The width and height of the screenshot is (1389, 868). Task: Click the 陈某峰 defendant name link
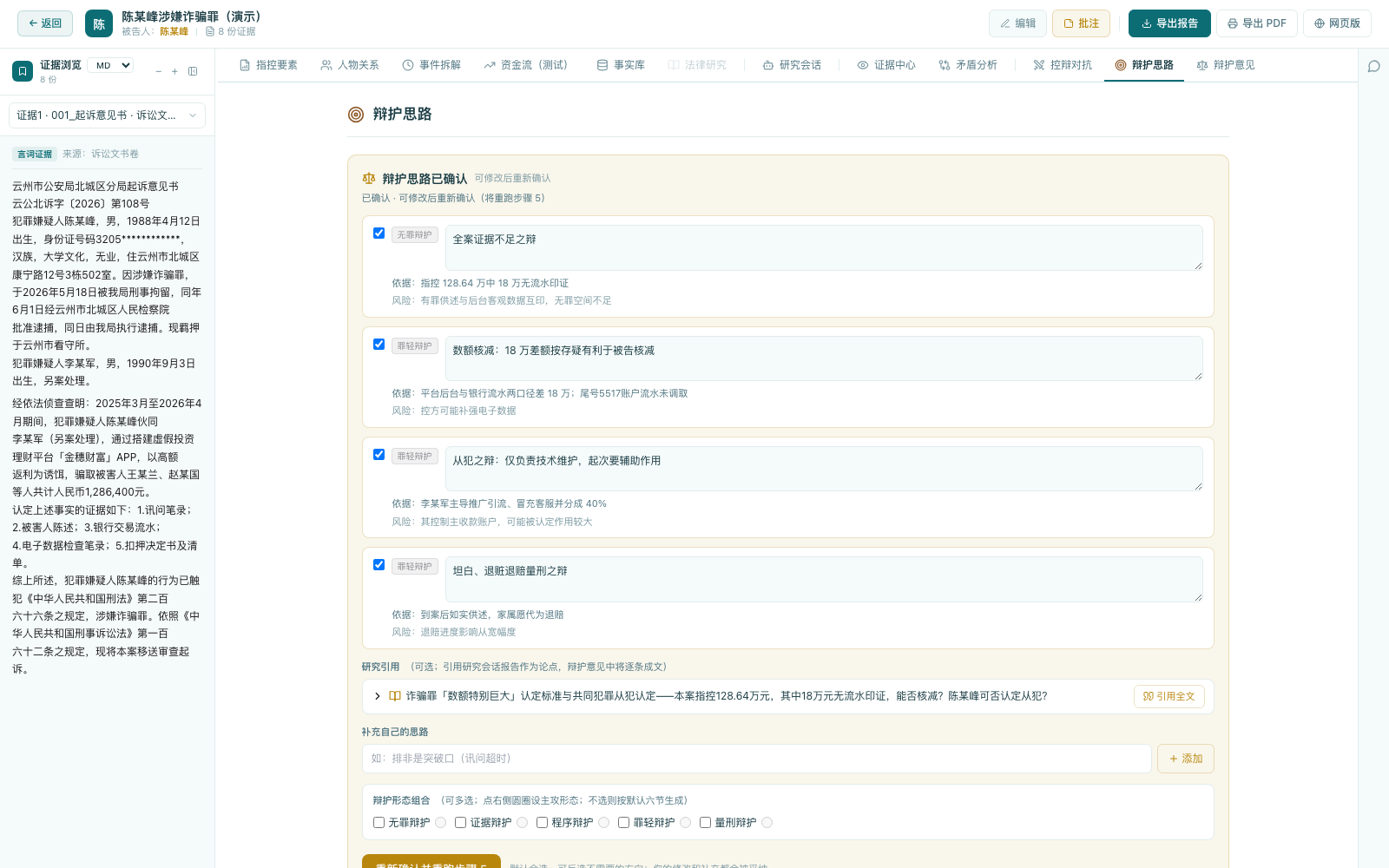click(174, 32)
